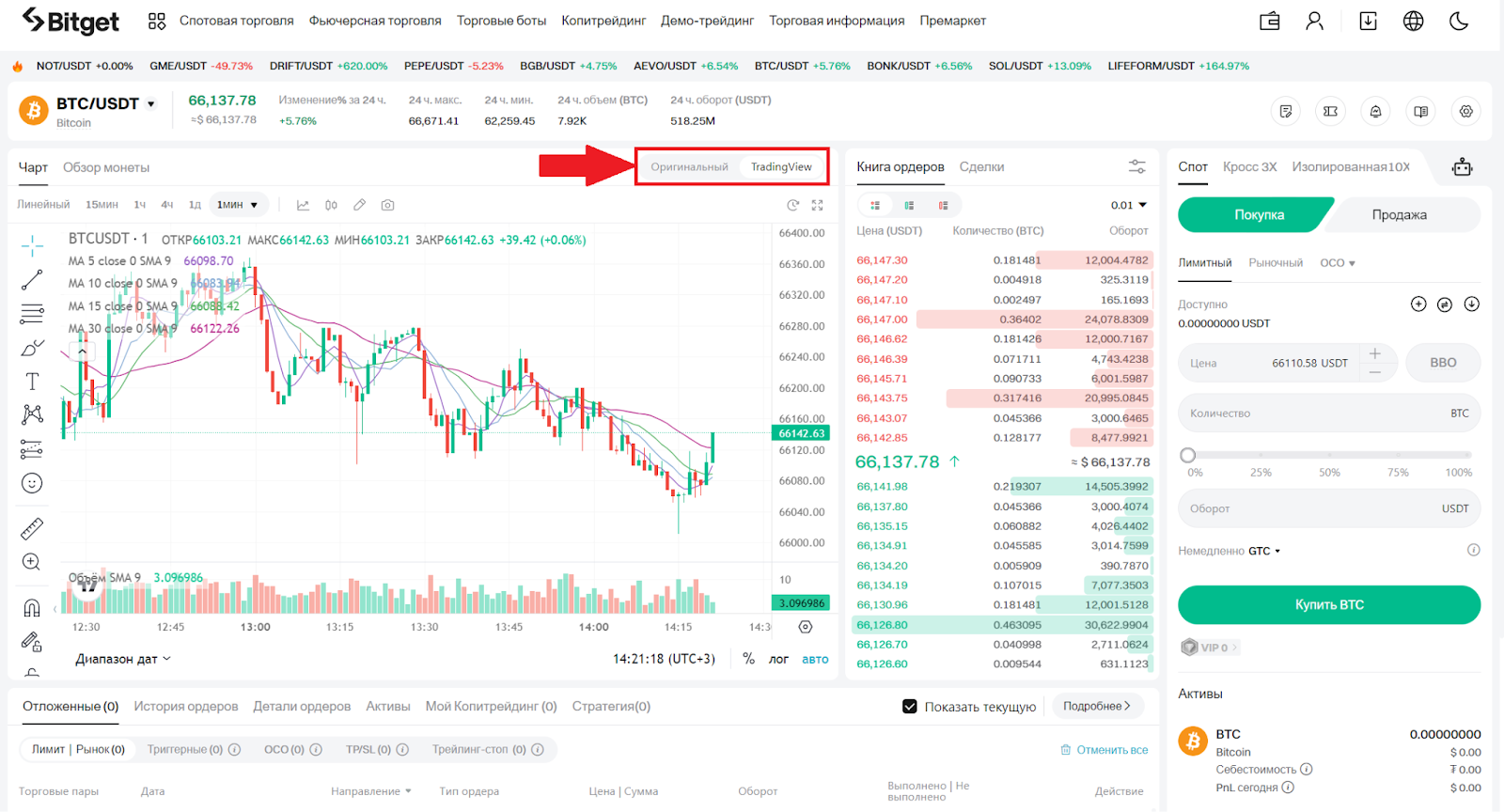Screen dimensions: 1504x812
Task: Toggle the magnet mode tool
Action: 32,608
